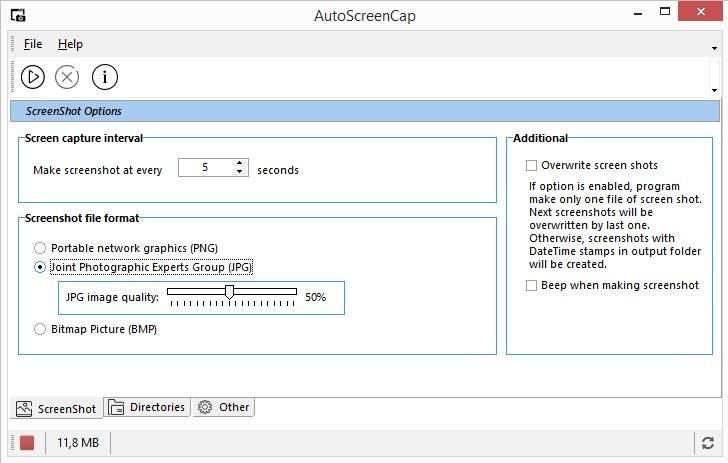Screen dimensions: 728x463
Task: Switch to the ScreenShot tab
Action: [56, 408]
